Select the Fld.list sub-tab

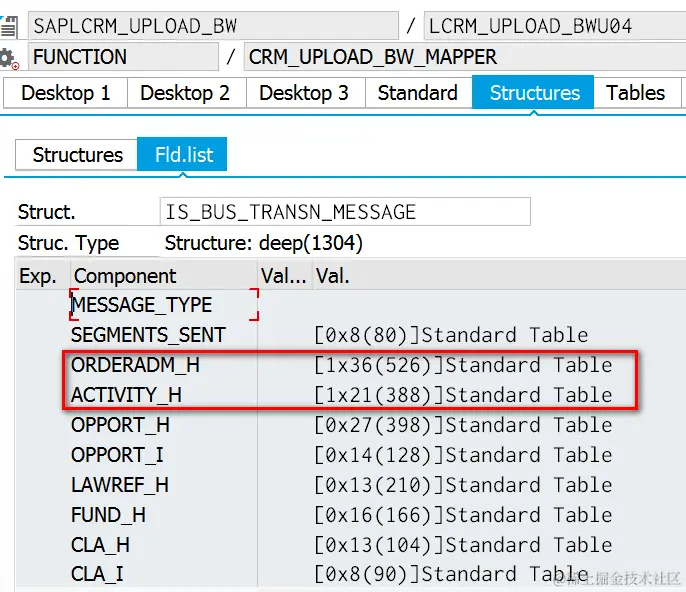pyautogui.click(x=182, y=154)
